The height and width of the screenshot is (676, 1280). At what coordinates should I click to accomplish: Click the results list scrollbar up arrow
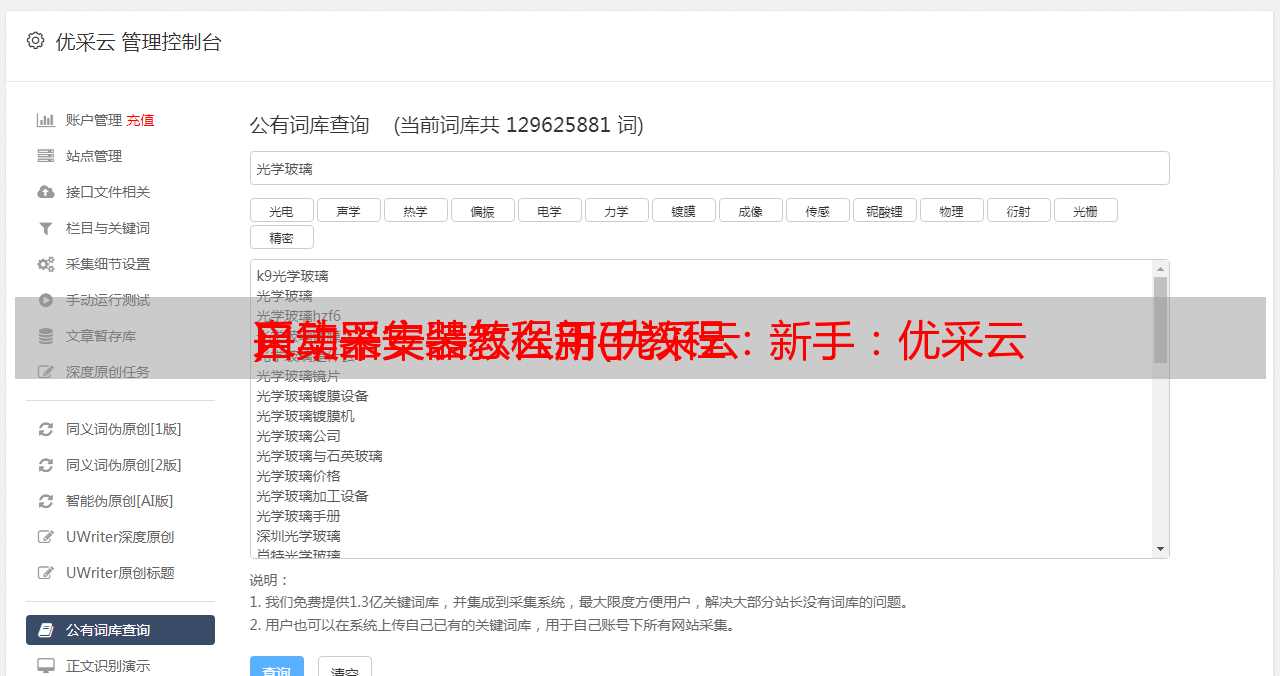click(1160, 268)
